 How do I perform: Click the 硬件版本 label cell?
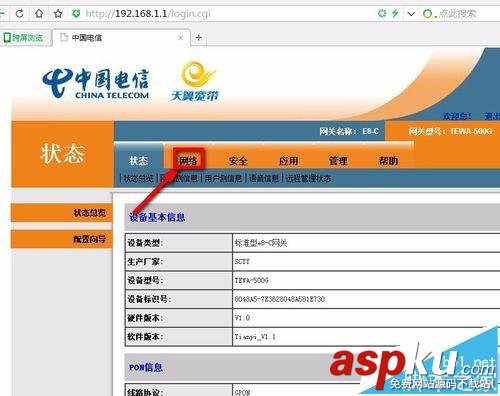(178, 318)
